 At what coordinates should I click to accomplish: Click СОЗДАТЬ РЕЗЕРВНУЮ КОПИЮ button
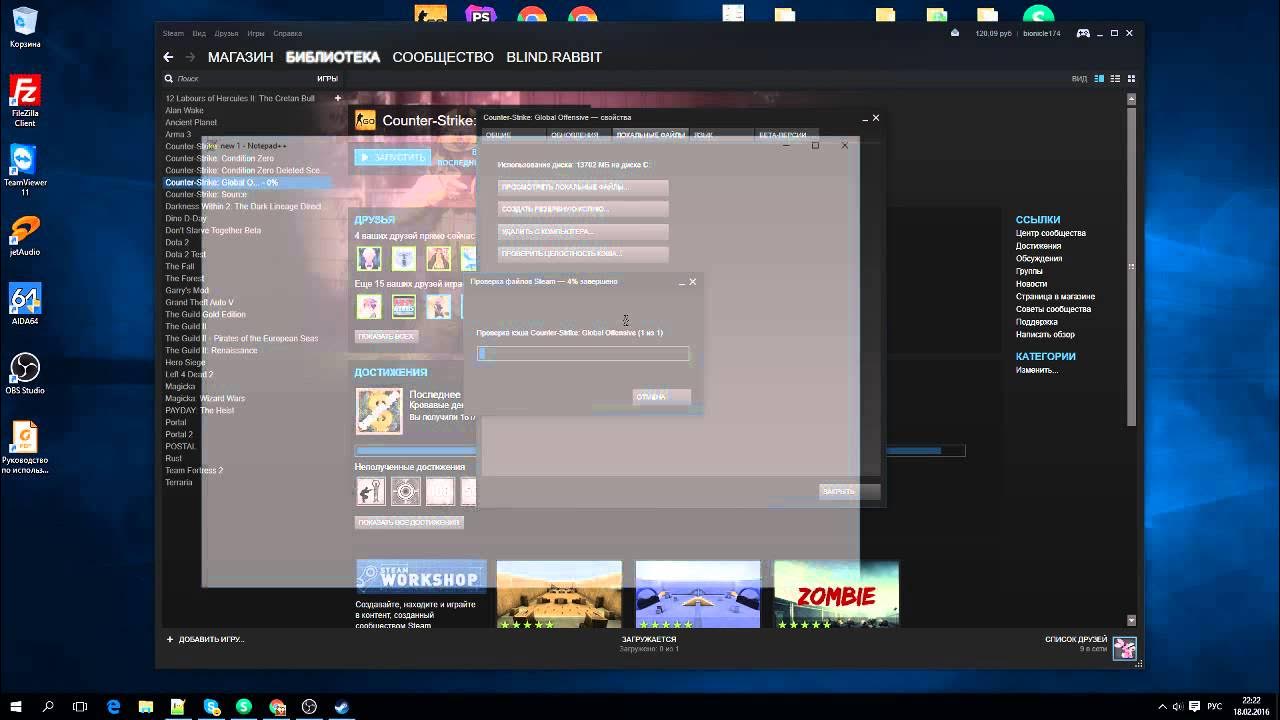[x=583, y=209]
